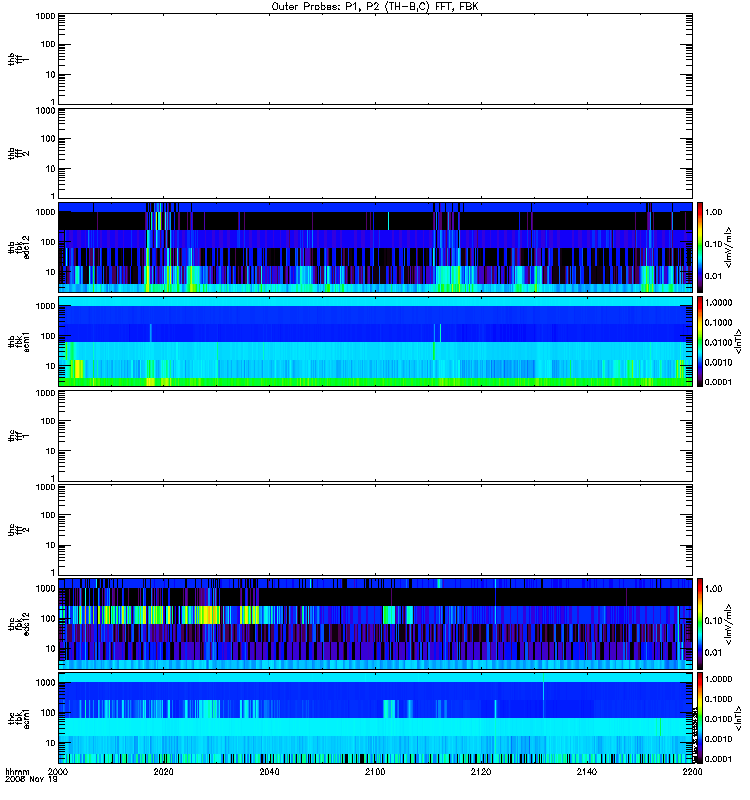Click the thc scm1 color bar

[700, 718]
